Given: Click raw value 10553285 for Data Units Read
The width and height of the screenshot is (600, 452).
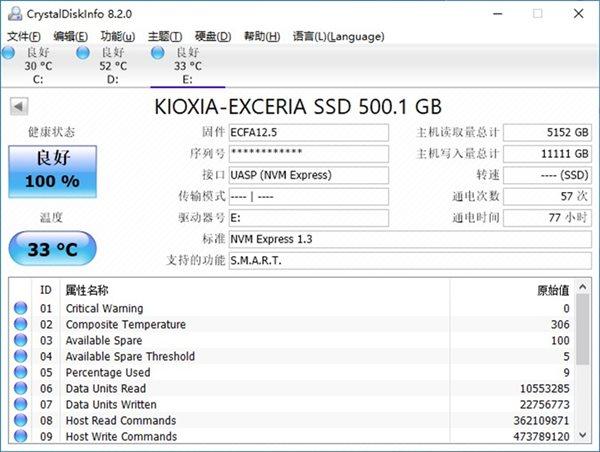Looking at the screenshot, I should click(545, 389).
